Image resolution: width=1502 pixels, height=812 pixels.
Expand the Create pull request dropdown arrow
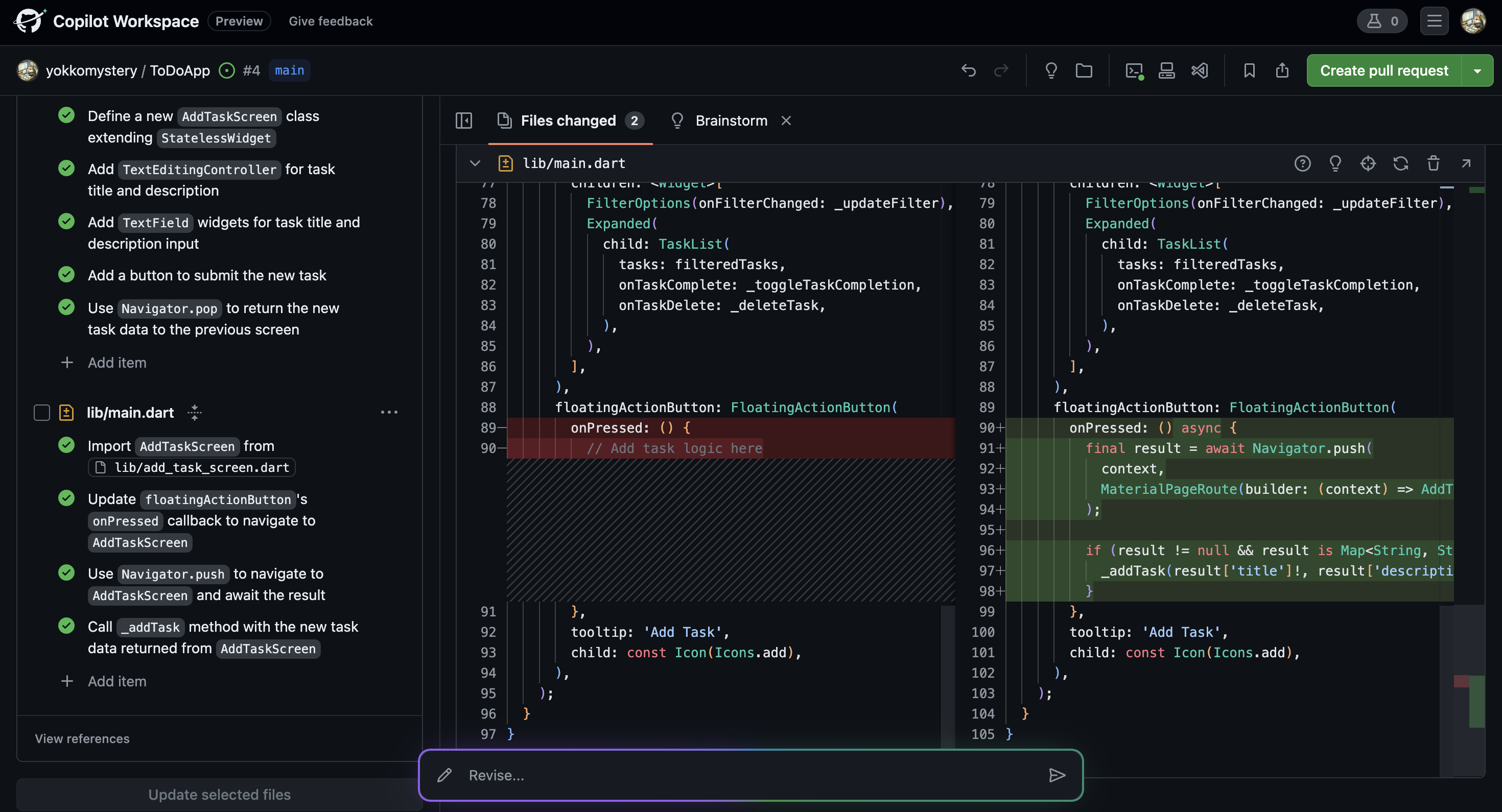[1477, 70]
